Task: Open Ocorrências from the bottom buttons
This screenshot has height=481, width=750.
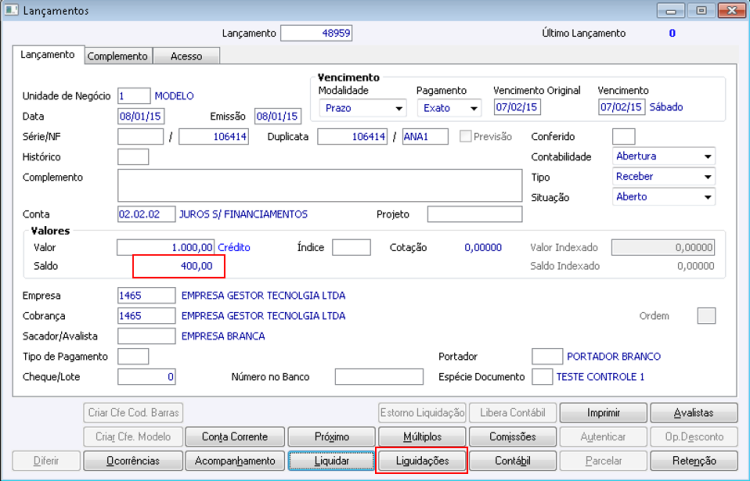Action: 133,461
